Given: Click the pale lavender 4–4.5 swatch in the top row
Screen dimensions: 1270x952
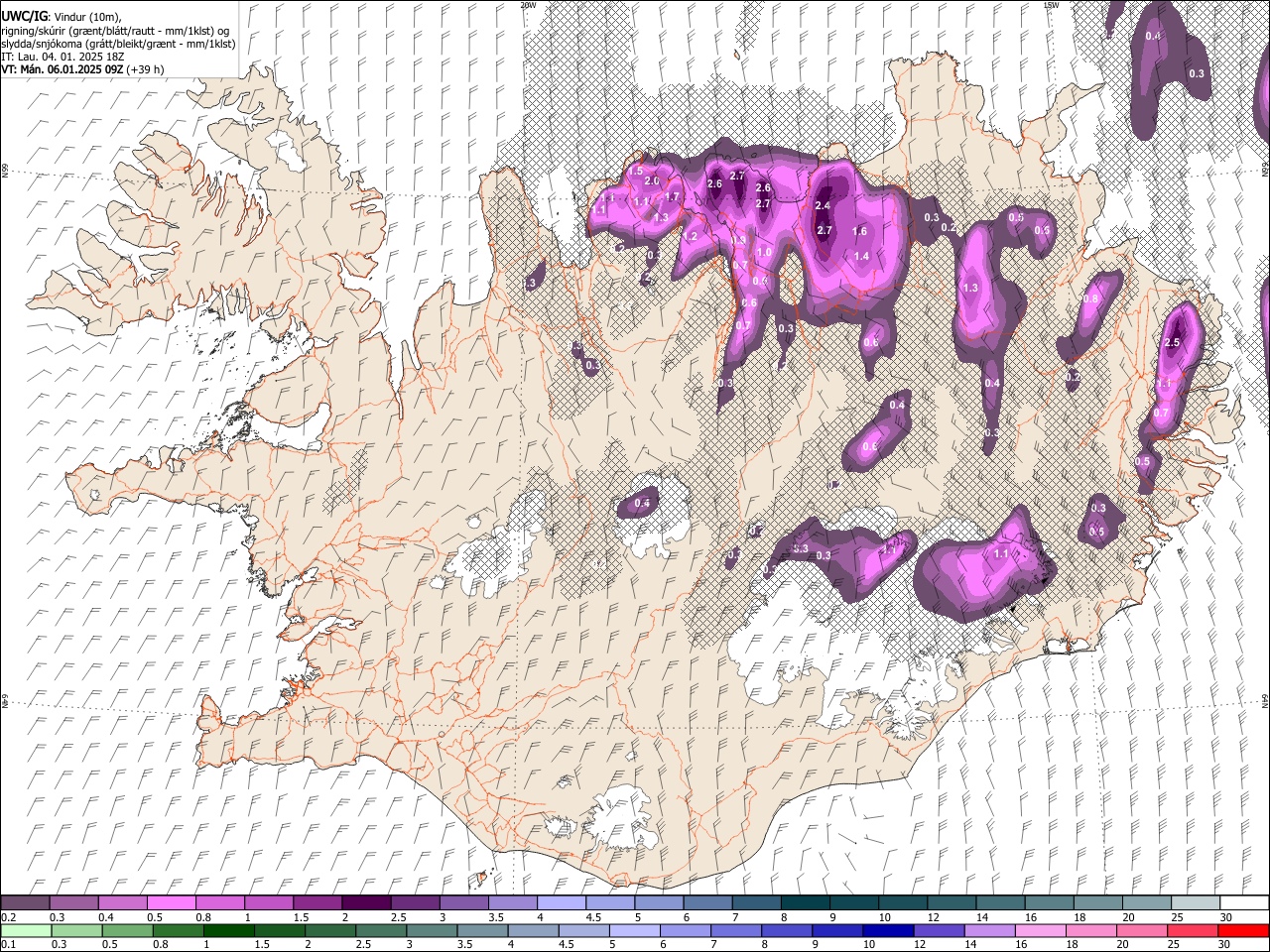Looking at the screenshot, I should [x=562, y=903].
